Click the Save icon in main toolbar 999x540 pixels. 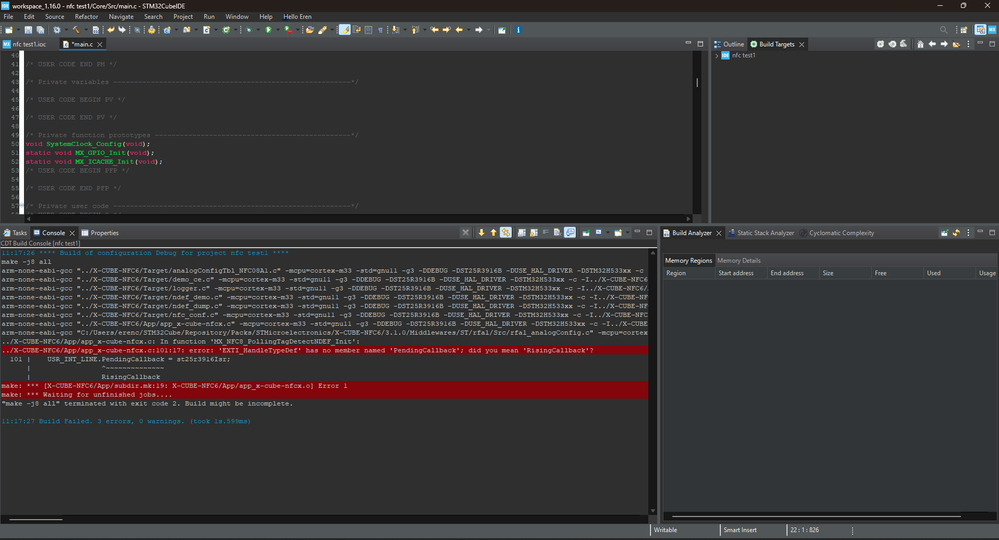28,30
